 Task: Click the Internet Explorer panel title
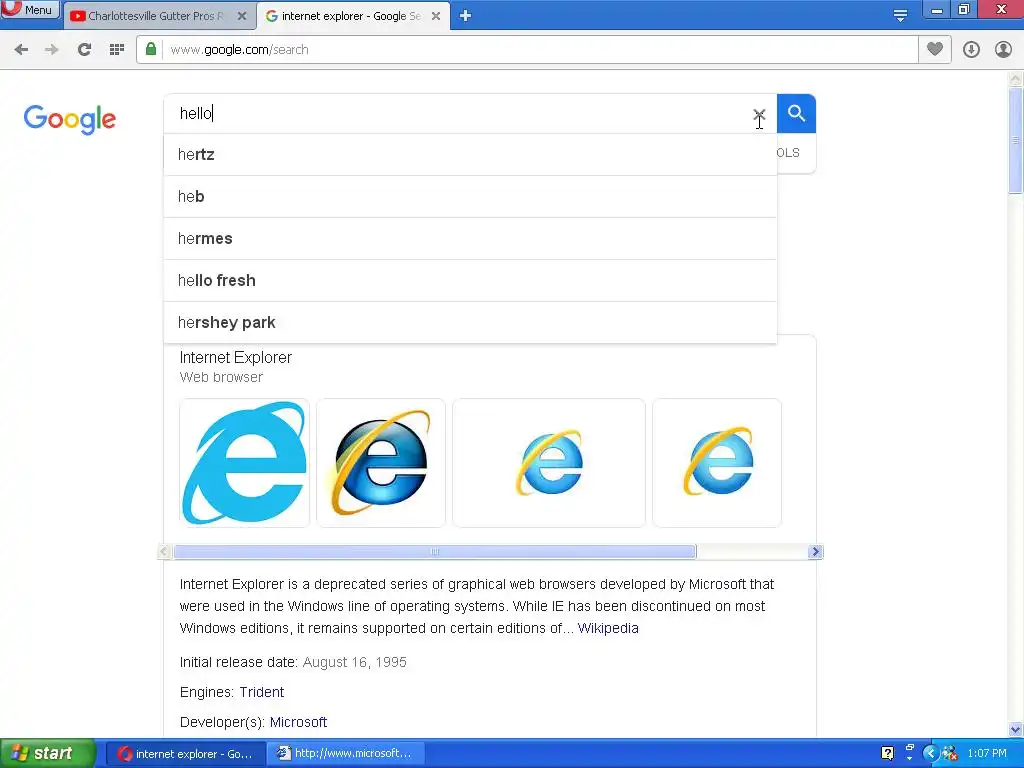(x=236, y=358)
